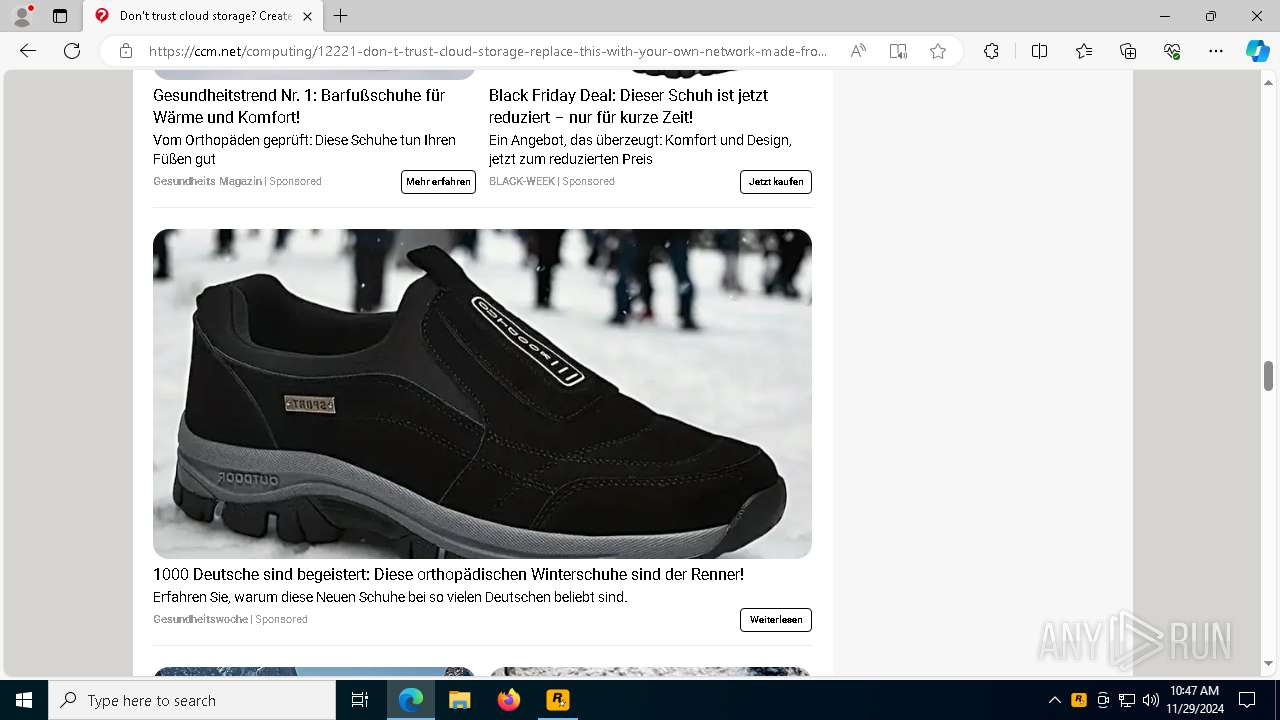1280x720 pixels.
Task: Close the 'Don't trust cloud storage' tab
Action: (307, 16)
